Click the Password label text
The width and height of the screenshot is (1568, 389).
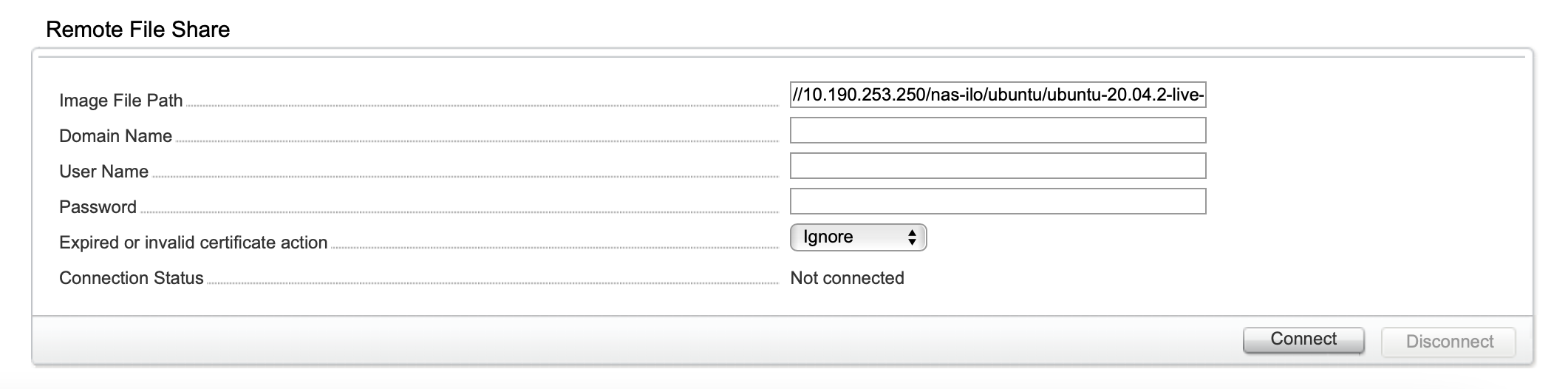(98, 207)
